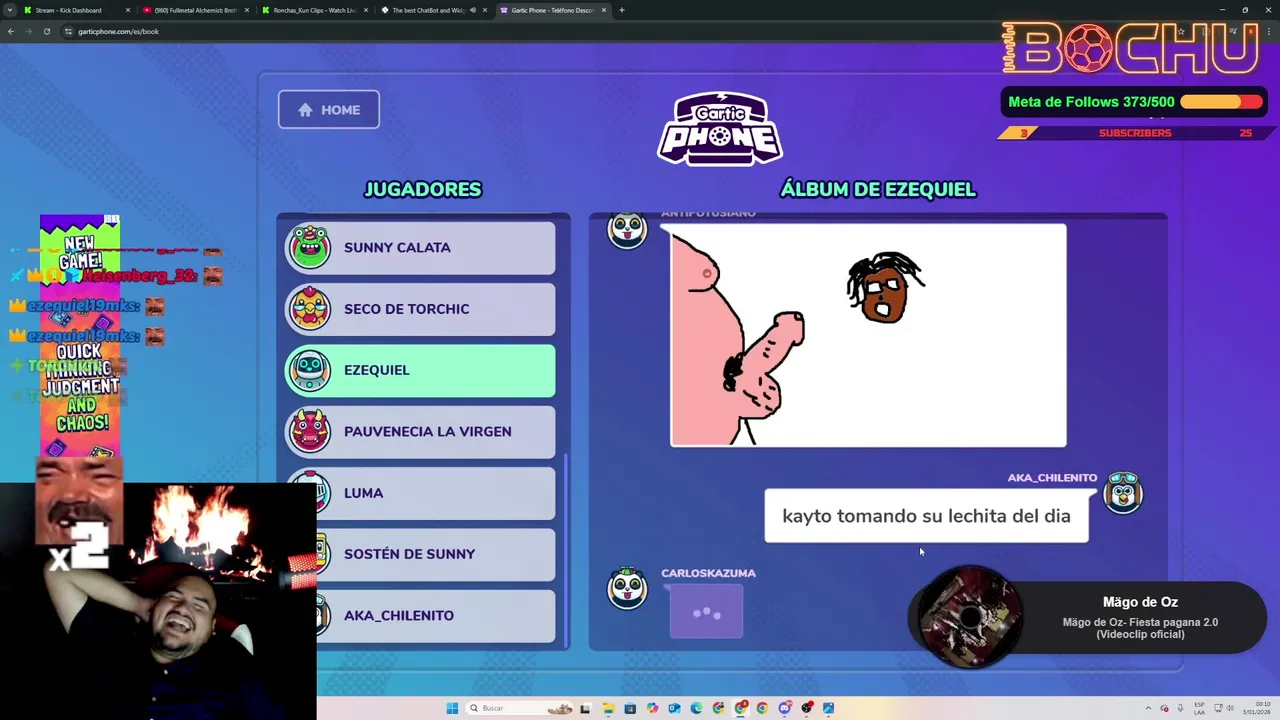Open Discord from taskbar

coord(785,708)
